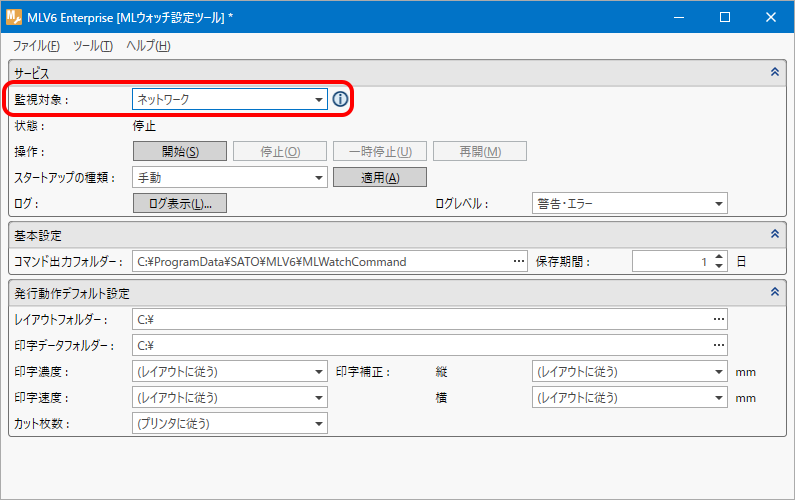Browse for 印字データフォルダー with ellipsis button
The width and height of the screenshot is (795, 500).
click(x=718, y=345)
